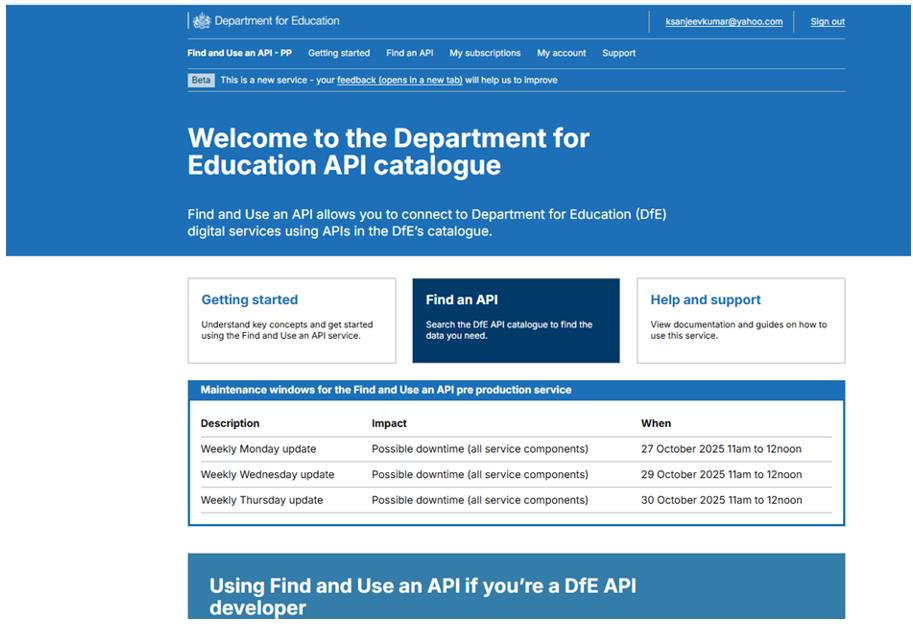Click the Welcome to the Department for Education heading
This screenshot has height=637, width=913.
388,151
